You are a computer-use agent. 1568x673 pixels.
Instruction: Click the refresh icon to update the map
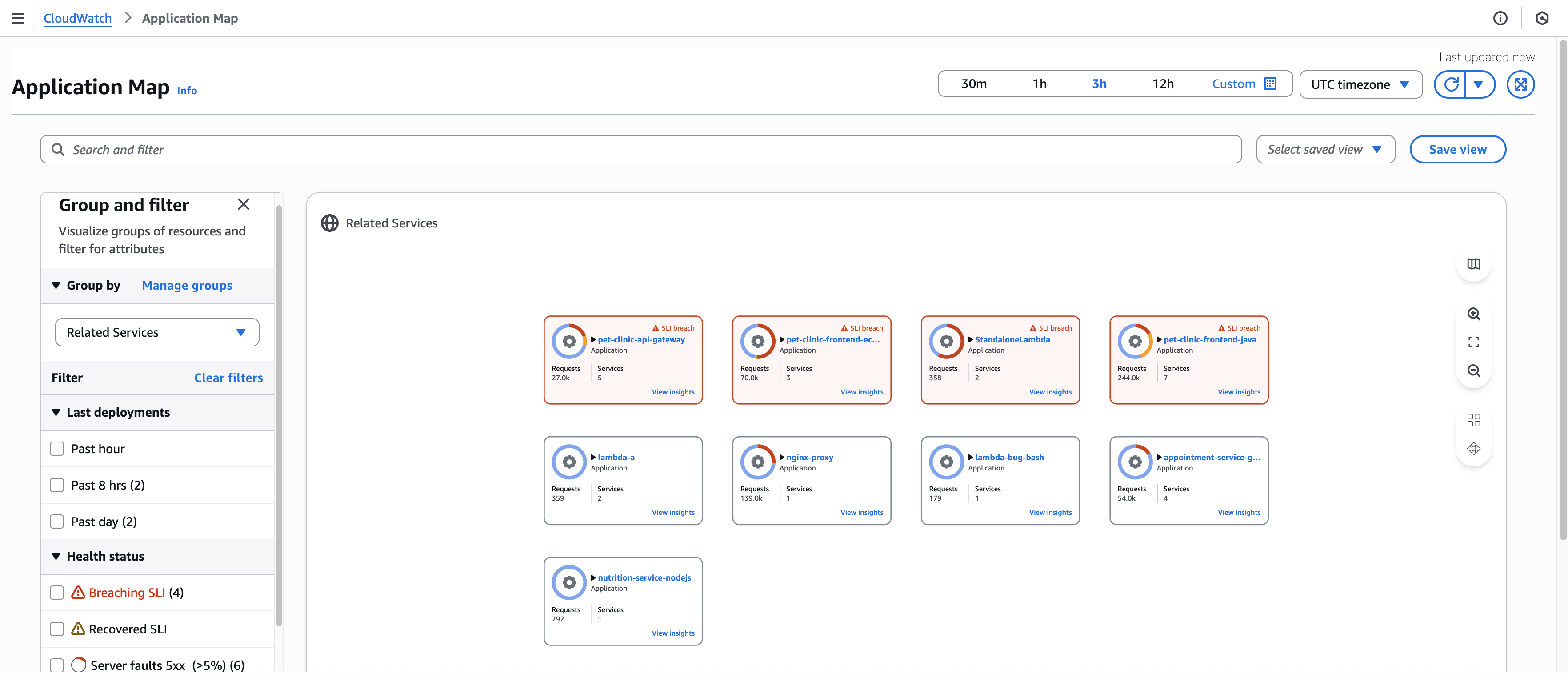[x=1451, y=84]
